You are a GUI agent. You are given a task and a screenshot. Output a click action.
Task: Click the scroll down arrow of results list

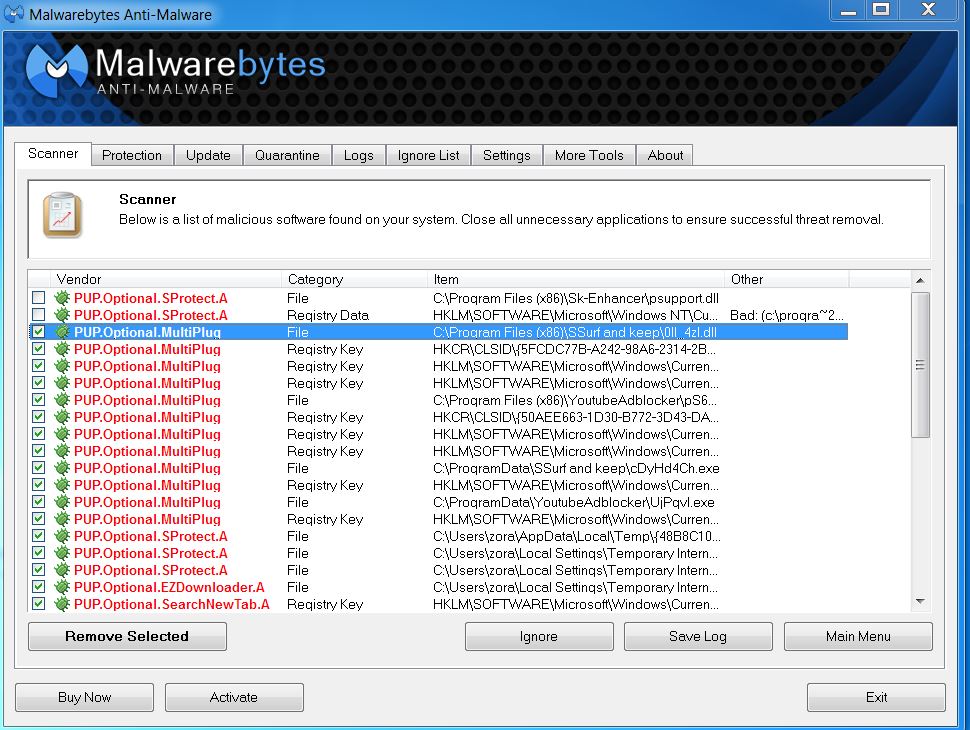pos(920,601)
